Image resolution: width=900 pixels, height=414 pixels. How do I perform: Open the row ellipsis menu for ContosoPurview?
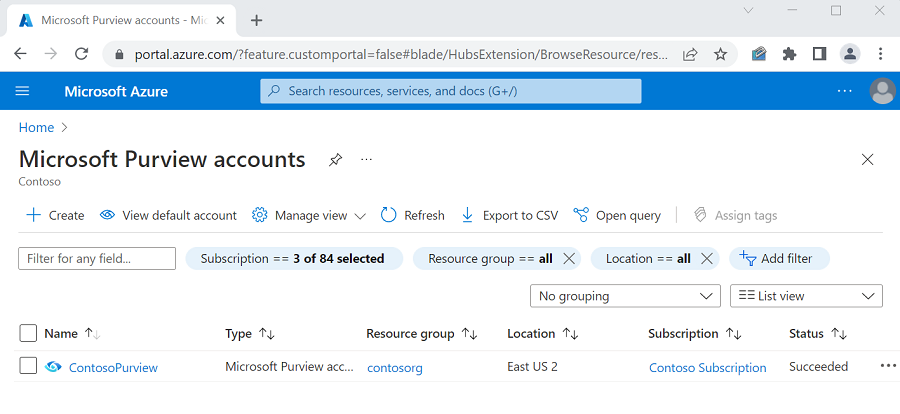tap(888, 366)
